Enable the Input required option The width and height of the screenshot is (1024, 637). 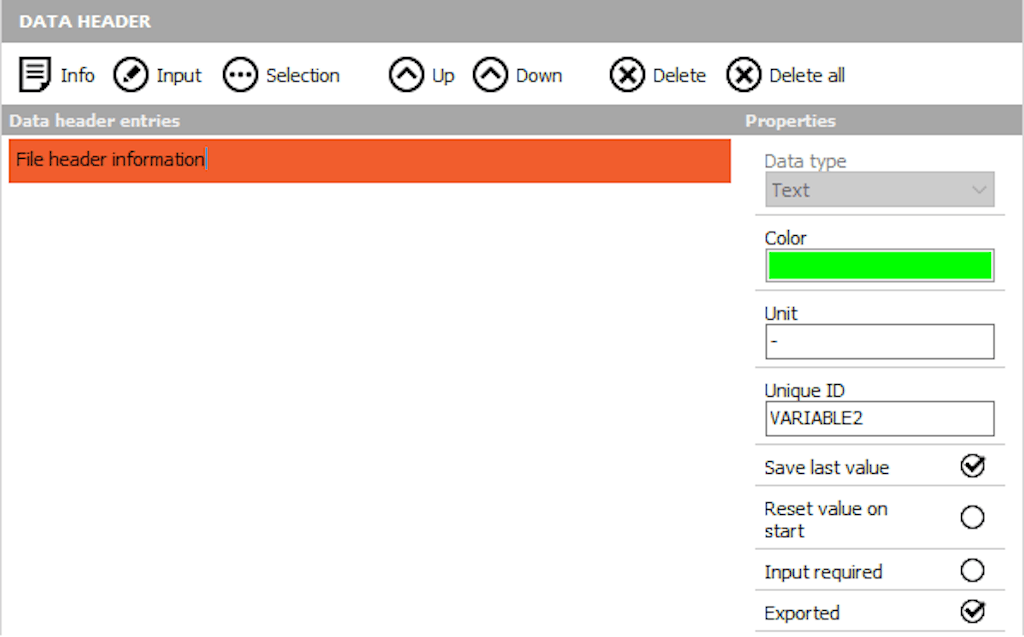point(972,570)
